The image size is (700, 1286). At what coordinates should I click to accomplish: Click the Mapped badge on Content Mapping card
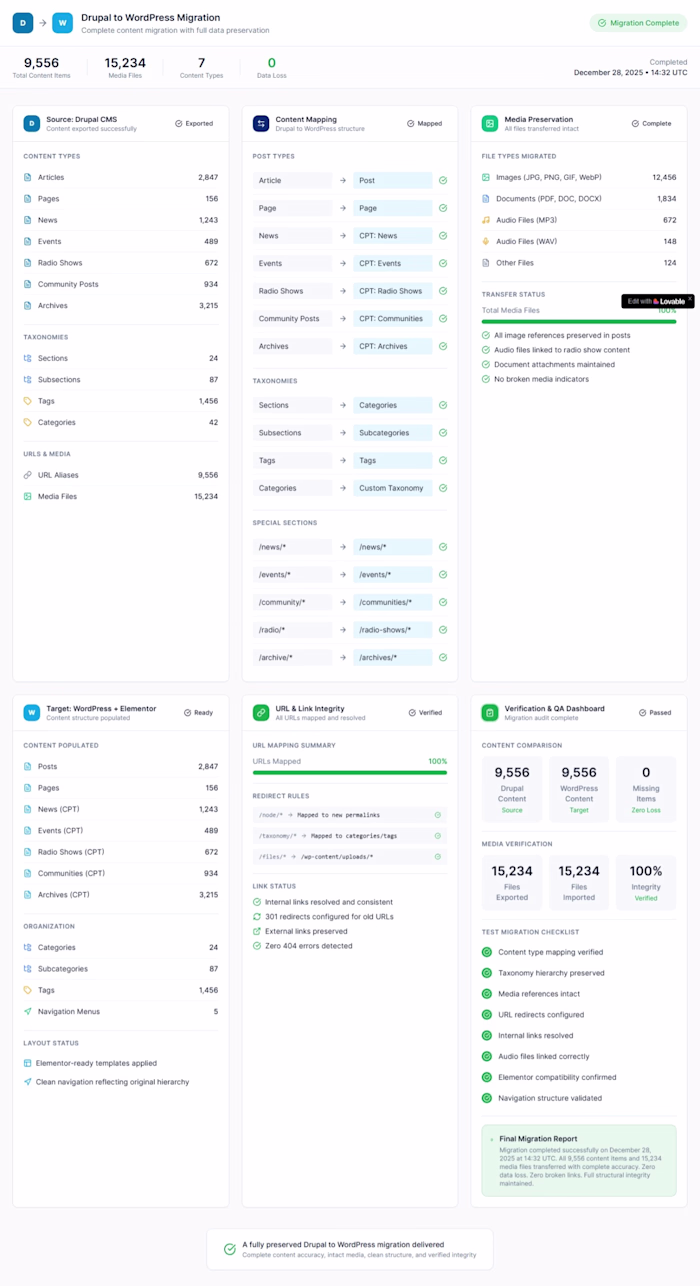coord(425,124)
